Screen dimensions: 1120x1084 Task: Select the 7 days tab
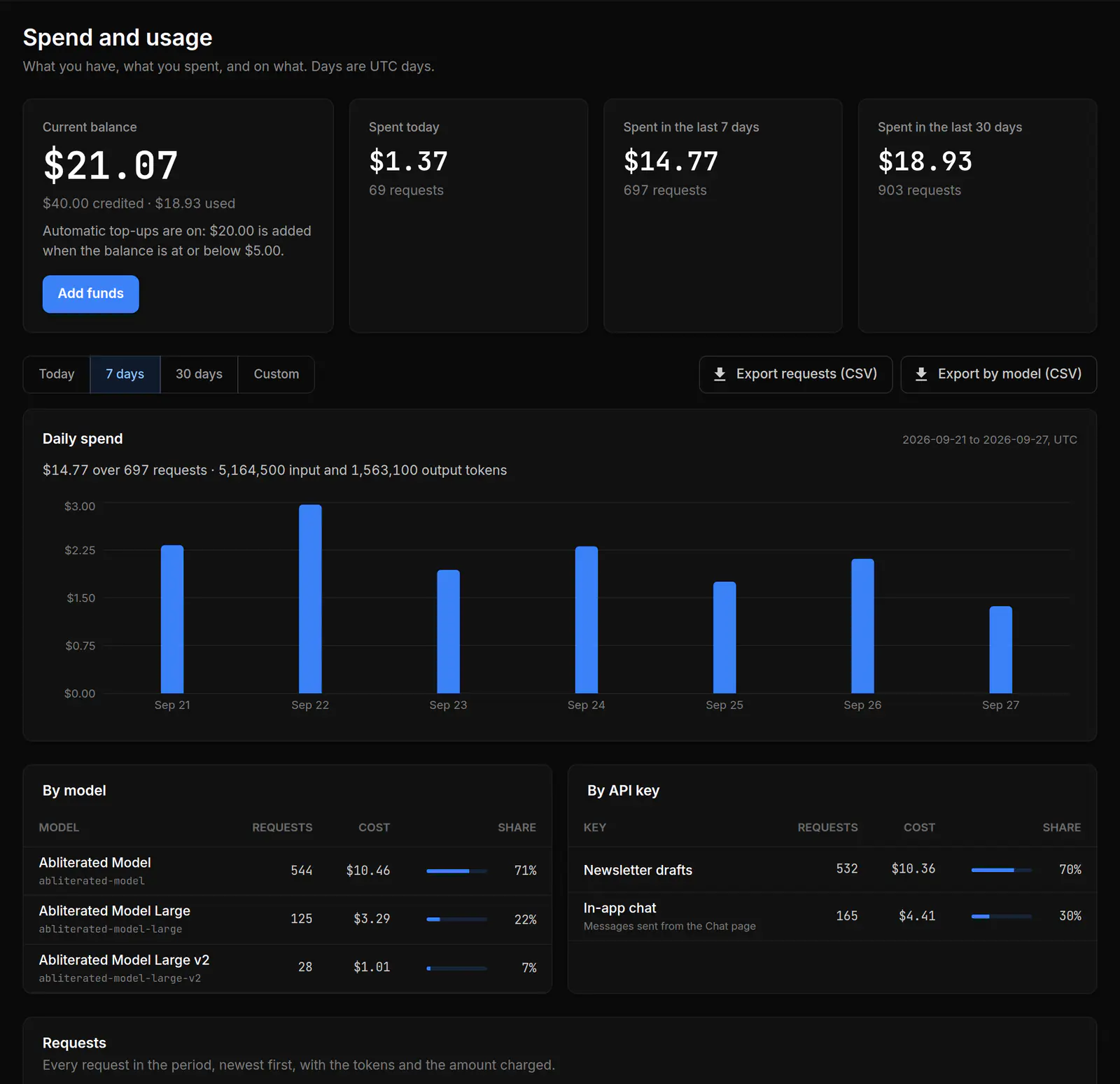coord(125,374)
